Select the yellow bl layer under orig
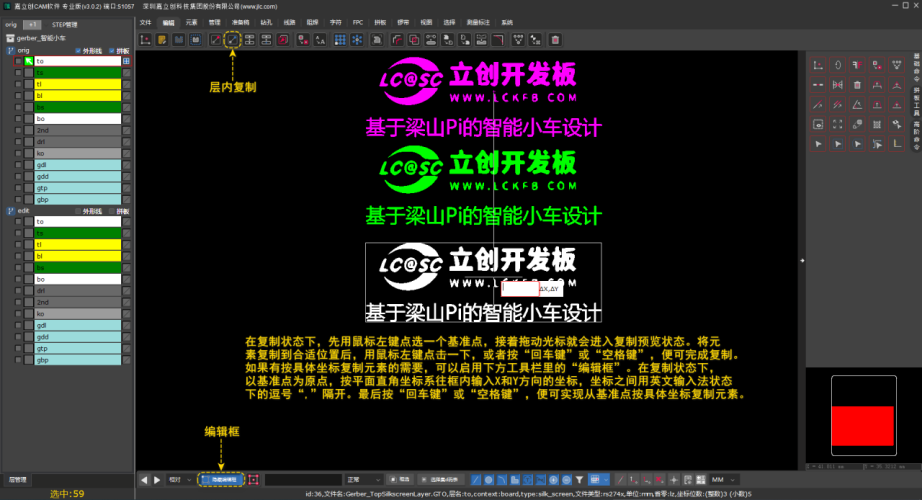 click(x=78, y=96)
